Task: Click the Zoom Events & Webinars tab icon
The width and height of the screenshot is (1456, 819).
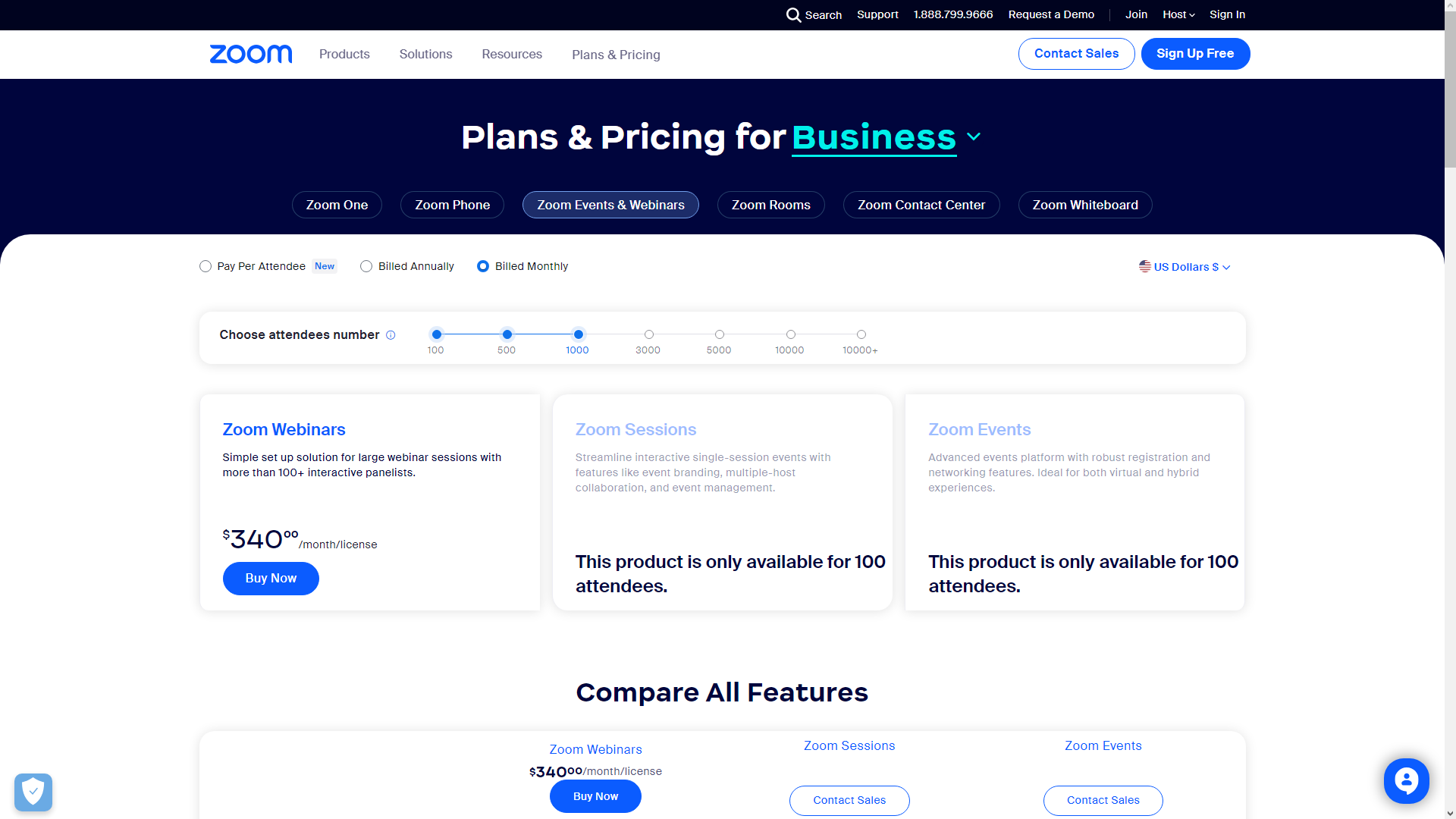Action: (x=611, y=204)
